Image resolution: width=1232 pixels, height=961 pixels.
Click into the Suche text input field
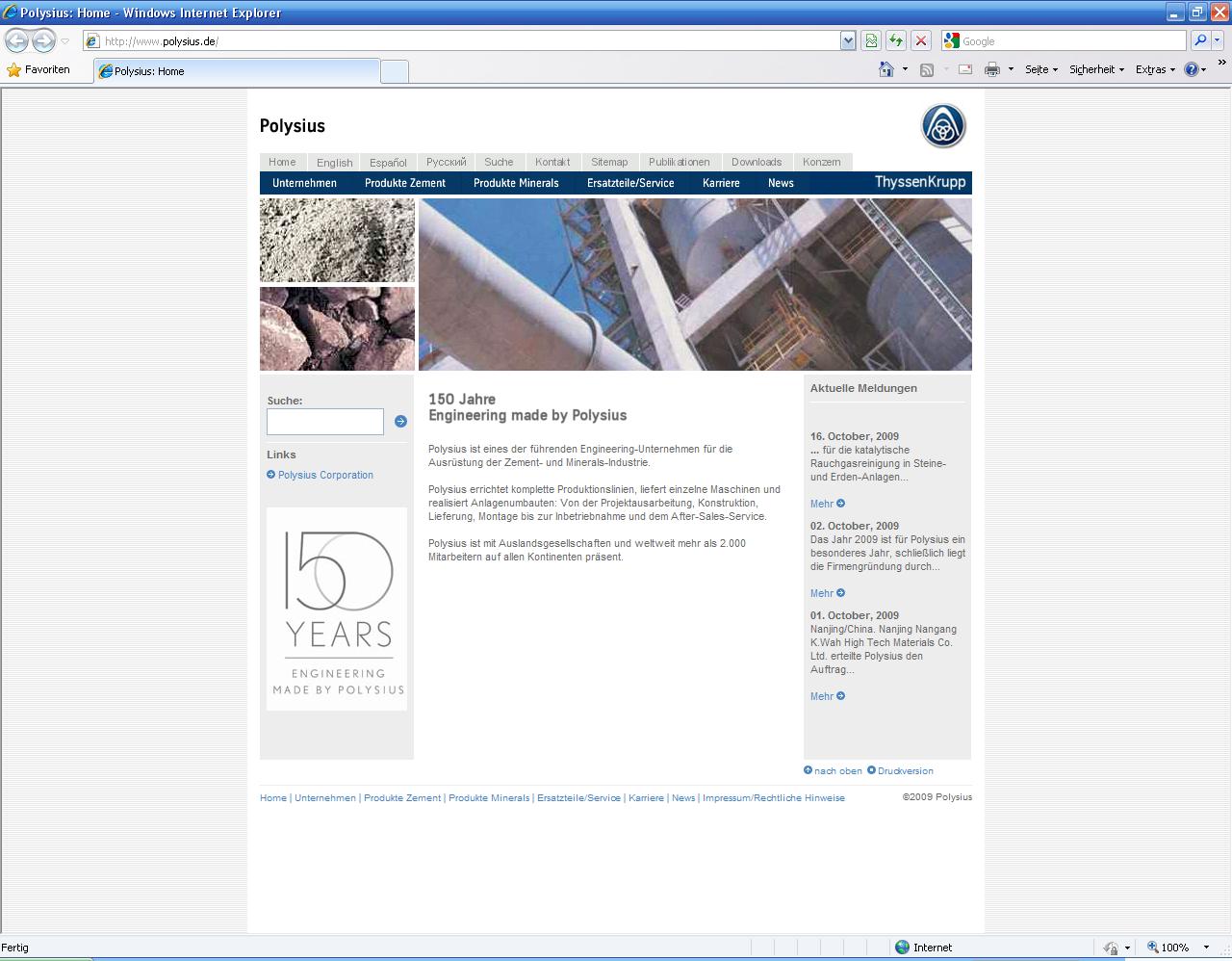[324, 421]
